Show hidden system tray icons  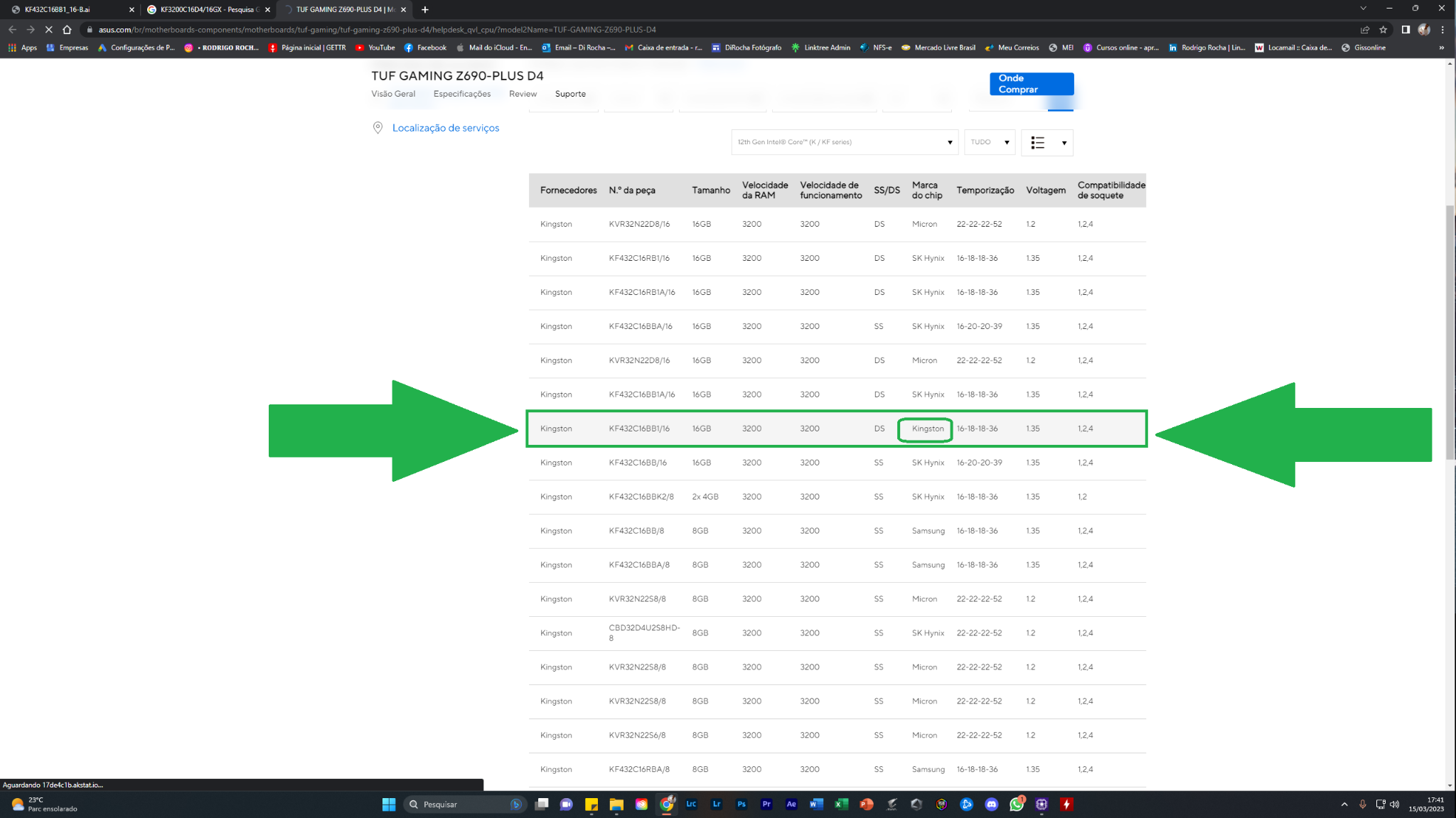point(1344,804)
